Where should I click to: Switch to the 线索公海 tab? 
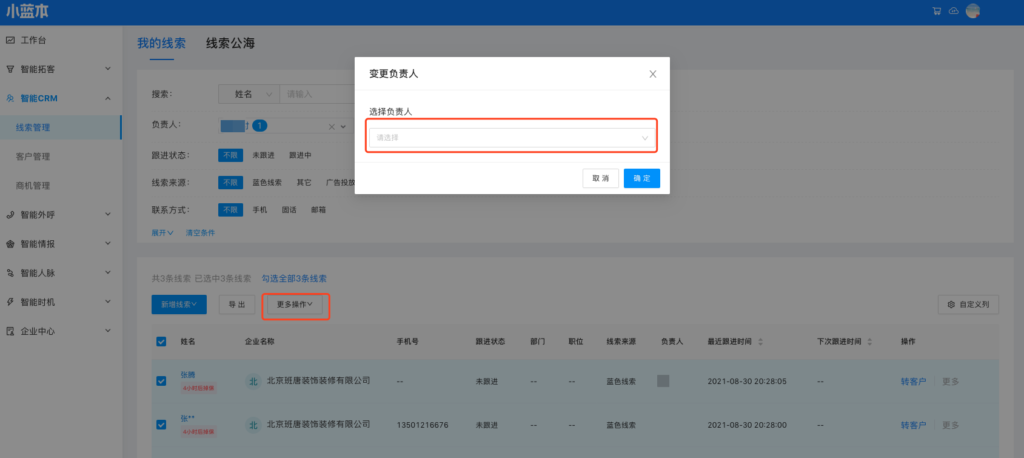click(230, 43)
